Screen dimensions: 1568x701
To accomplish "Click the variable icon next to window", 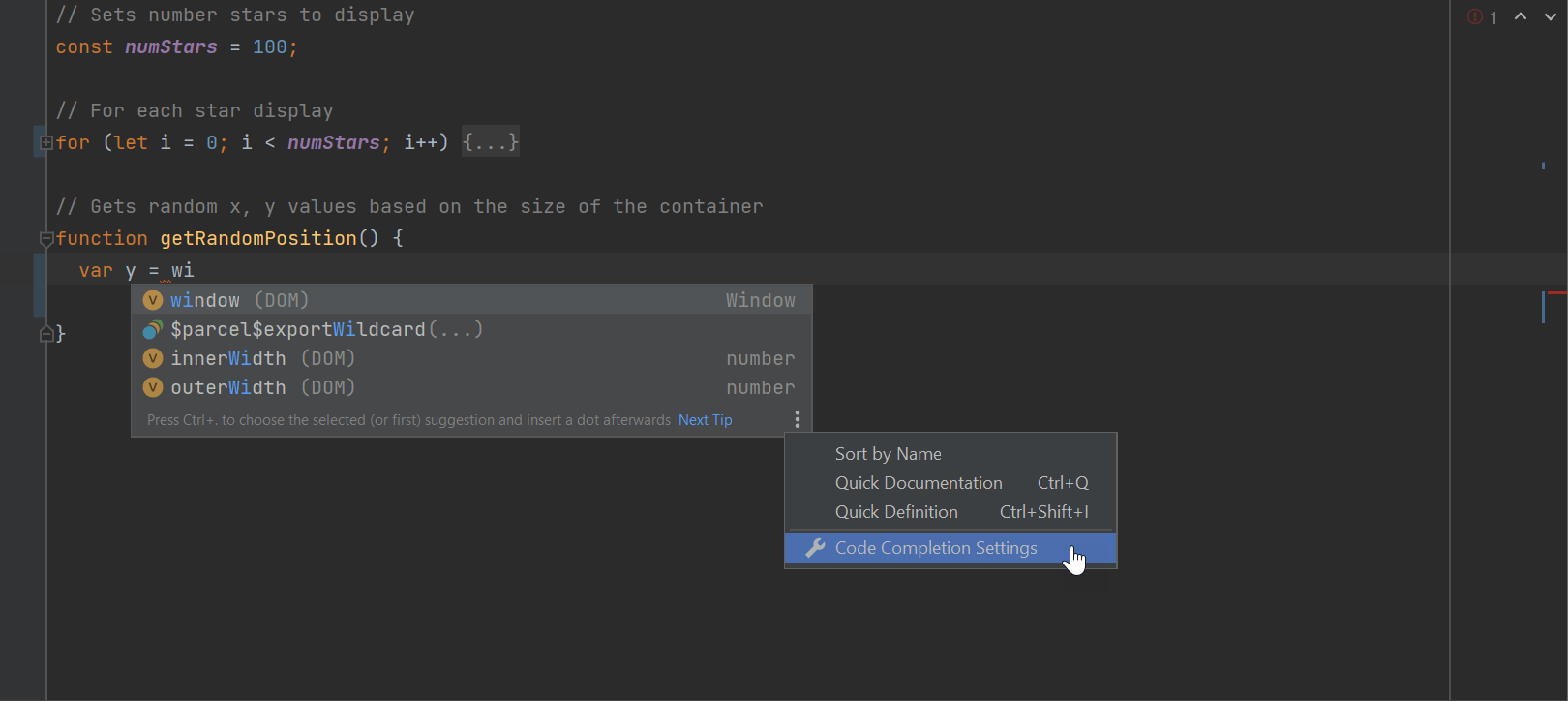I will pos(153,300).
